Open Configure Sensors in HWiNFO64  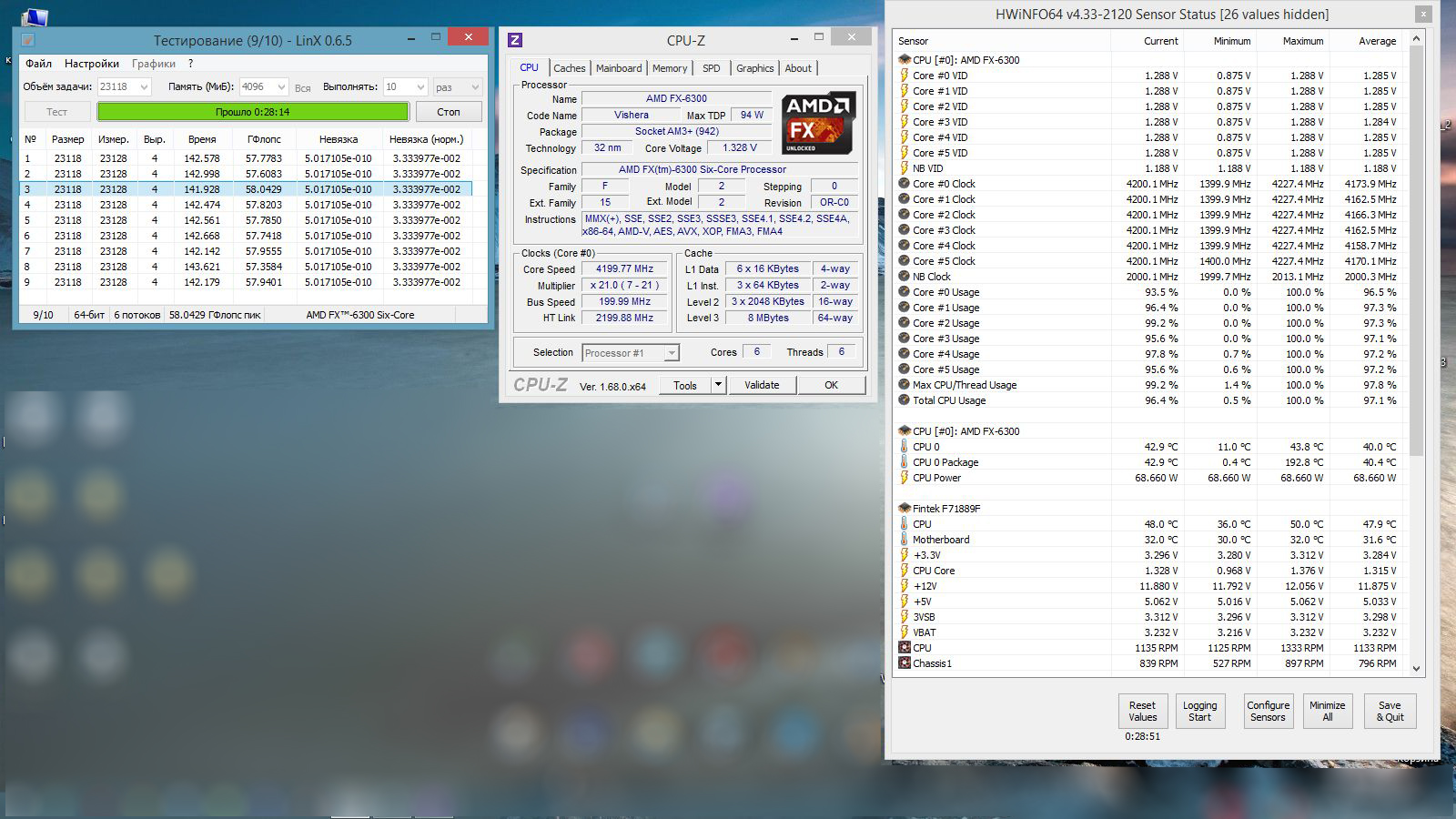point(1268,711)
